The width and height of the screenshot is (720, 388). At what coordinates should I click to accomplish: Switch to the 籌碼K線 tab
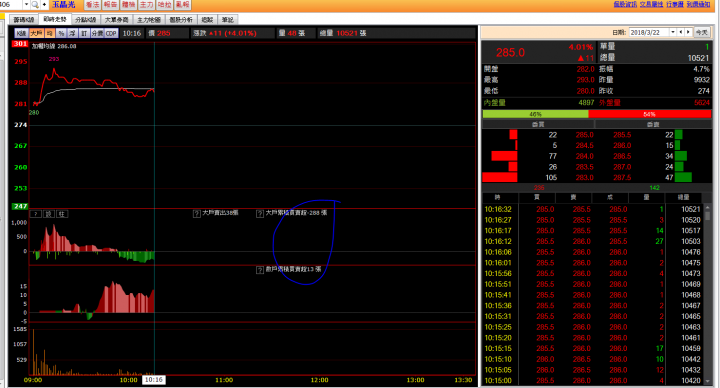pos(24,20)
